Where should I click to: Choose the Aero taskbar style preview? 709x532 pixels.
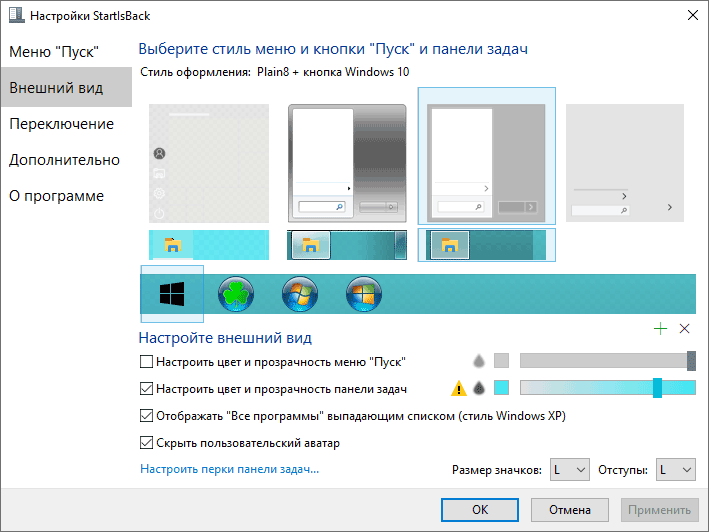click(347, 245)
